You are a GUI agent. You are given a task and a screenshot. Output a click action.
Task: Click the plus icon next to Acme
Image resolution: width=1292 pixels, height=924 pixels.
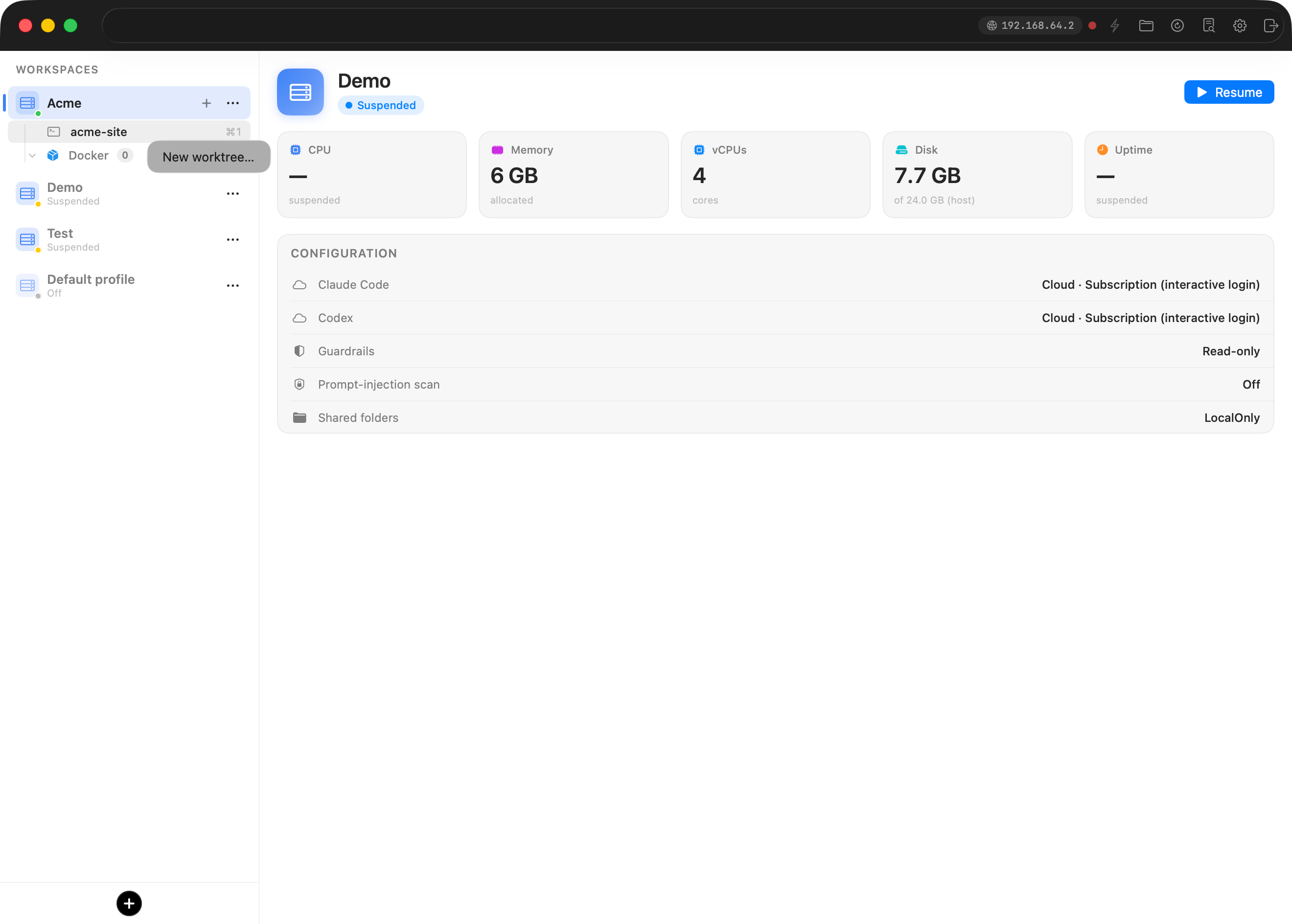[207, 103]
